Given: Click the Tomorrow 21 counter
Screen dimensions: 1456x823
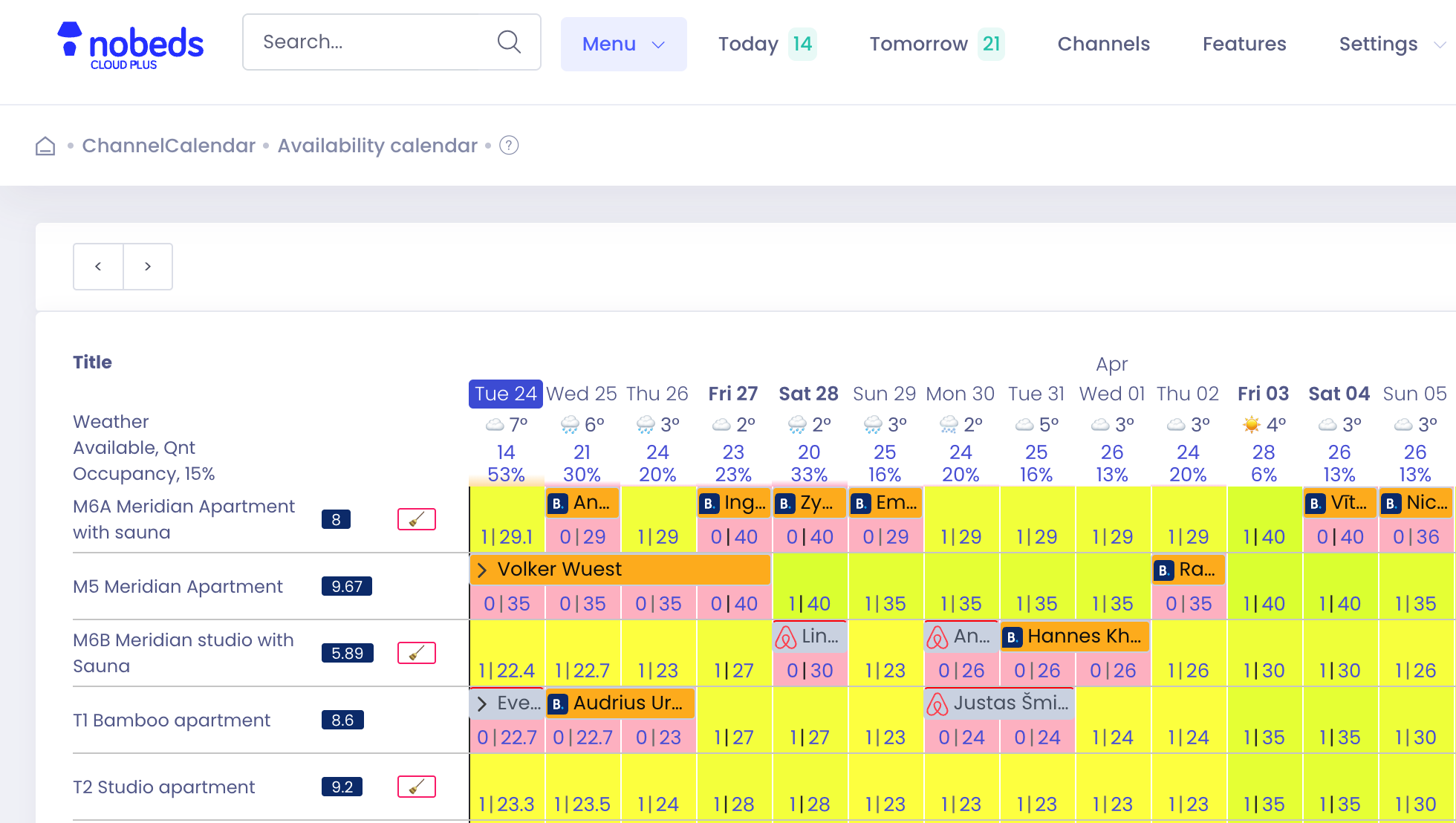Looking at the screenshot, I should [x=935, y=44].
